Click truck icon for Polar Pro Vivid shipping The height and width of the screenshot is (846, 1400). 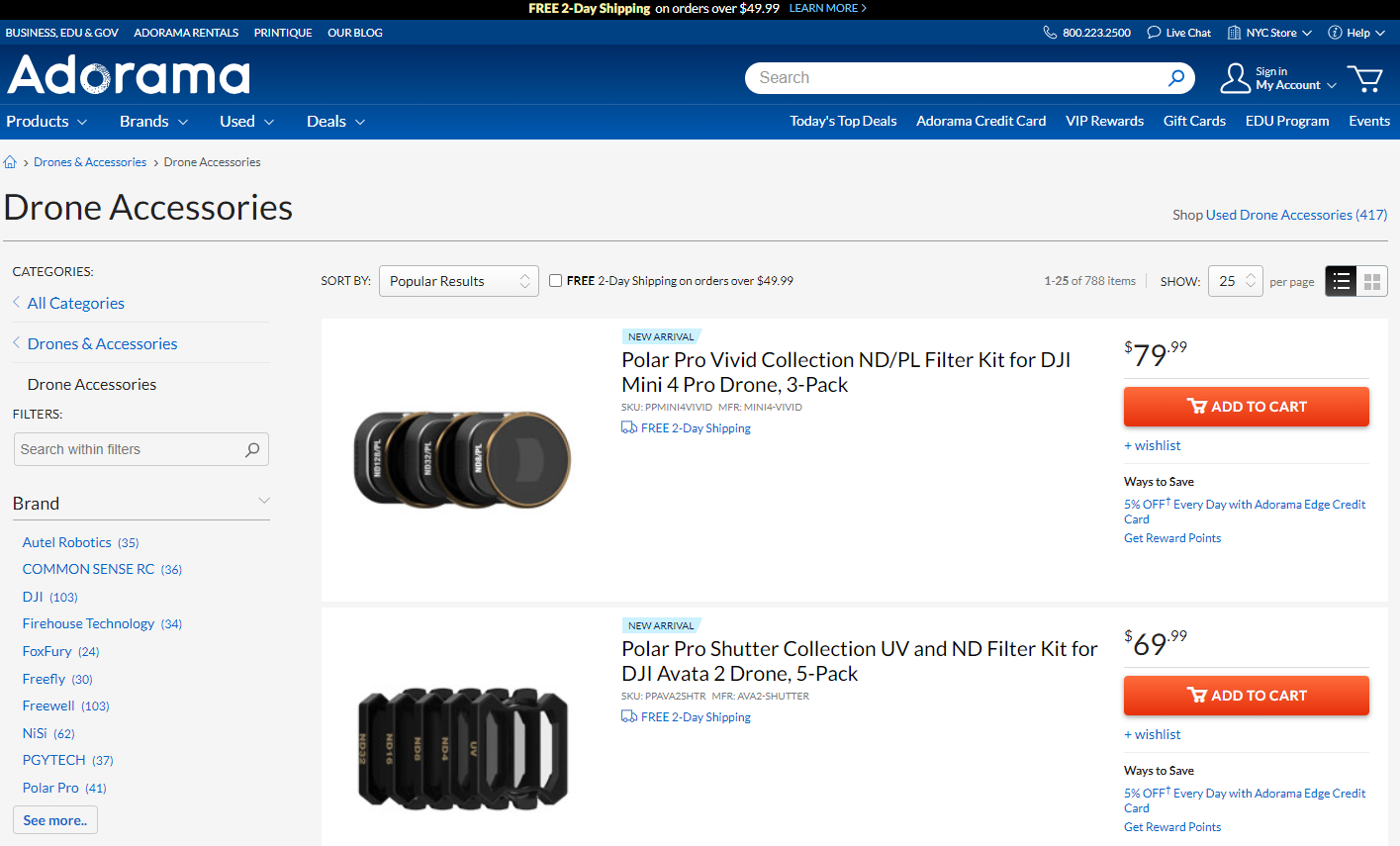(629, 427)
